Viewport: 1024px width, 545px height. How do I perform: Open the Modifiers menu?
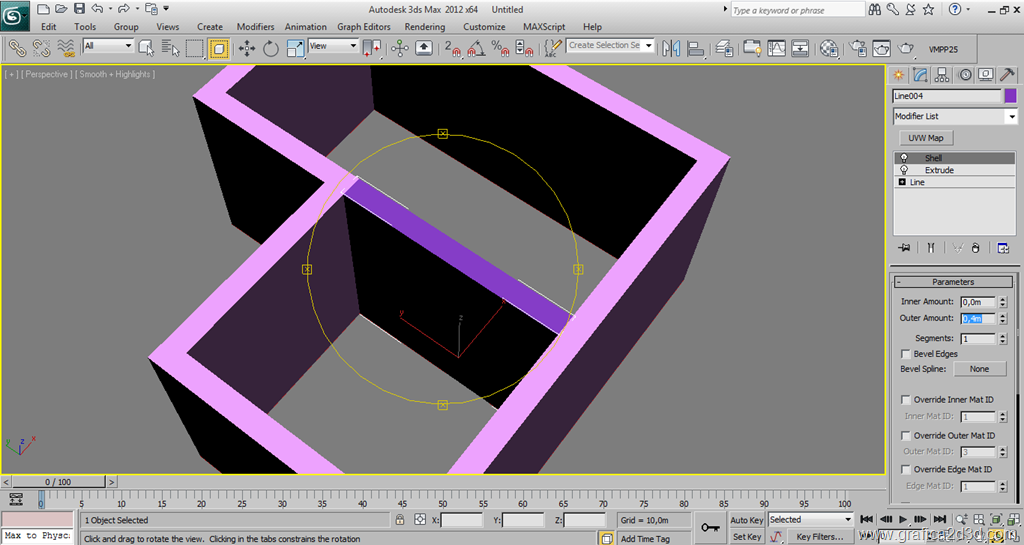[255, 27]
